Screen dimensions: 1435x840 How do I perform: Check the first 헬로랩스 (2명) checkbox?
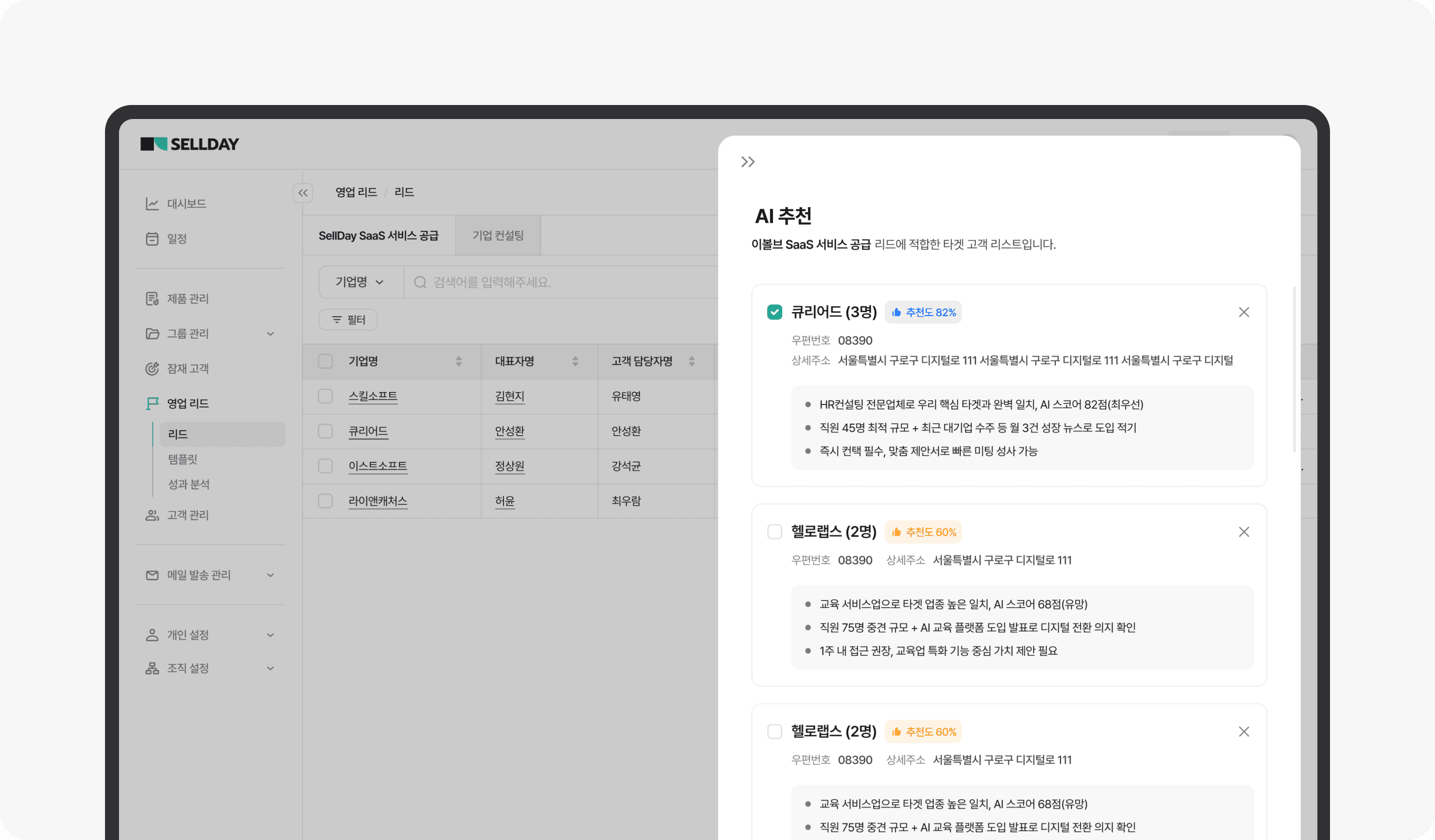(x=775, y=531)
